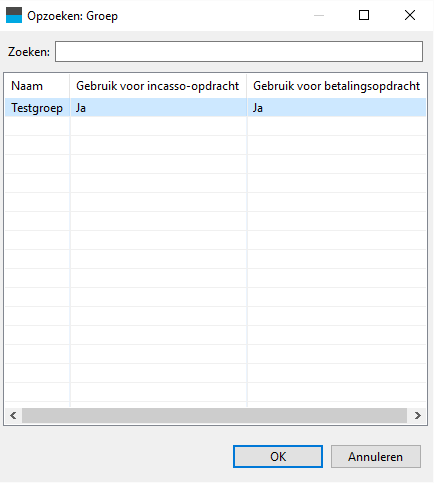Cancel with the Annuleren button
434x483 pixels.
(x=376, y=457)
